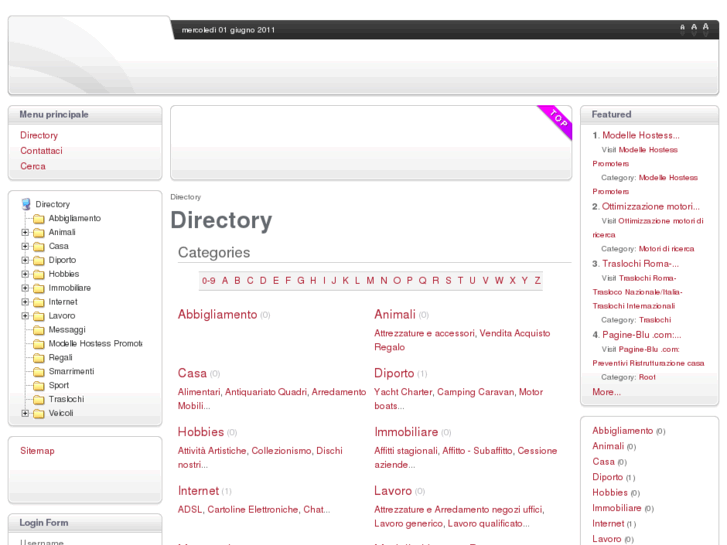Filter categories by letter Z

coord(537,281)
